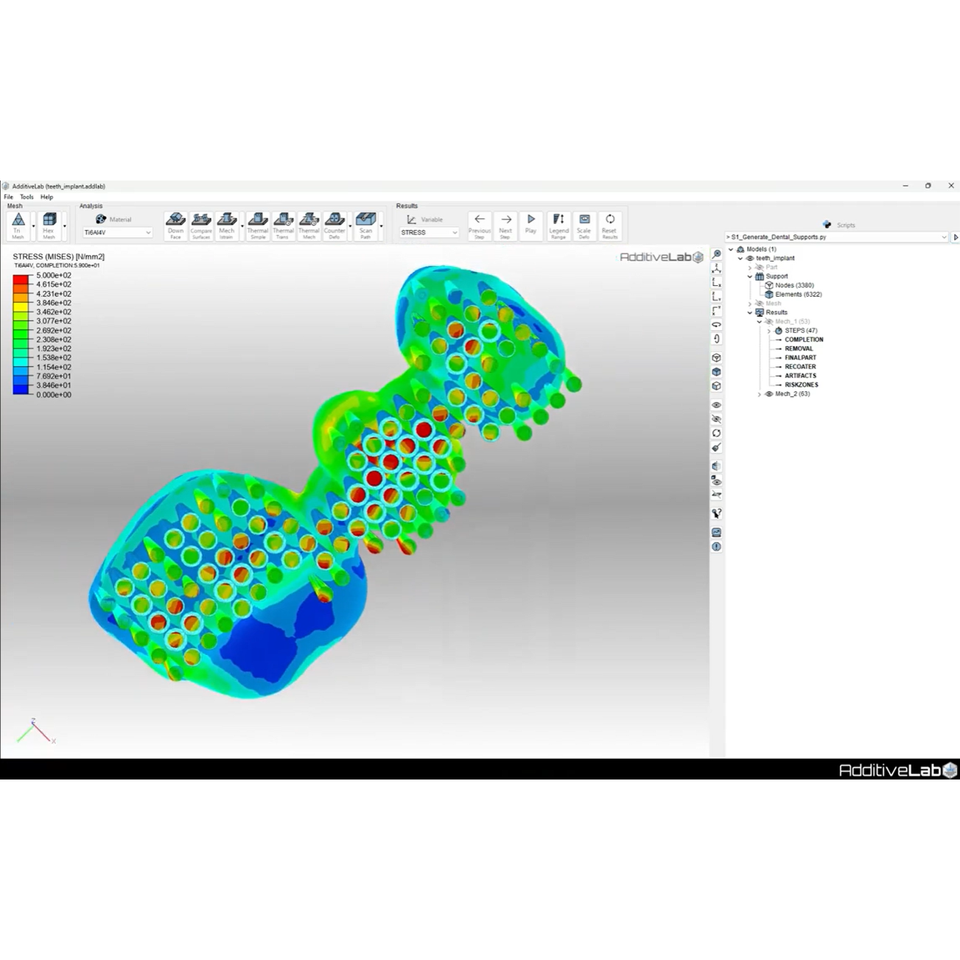Open the STRESS variable dropdown

pos(429,233)
